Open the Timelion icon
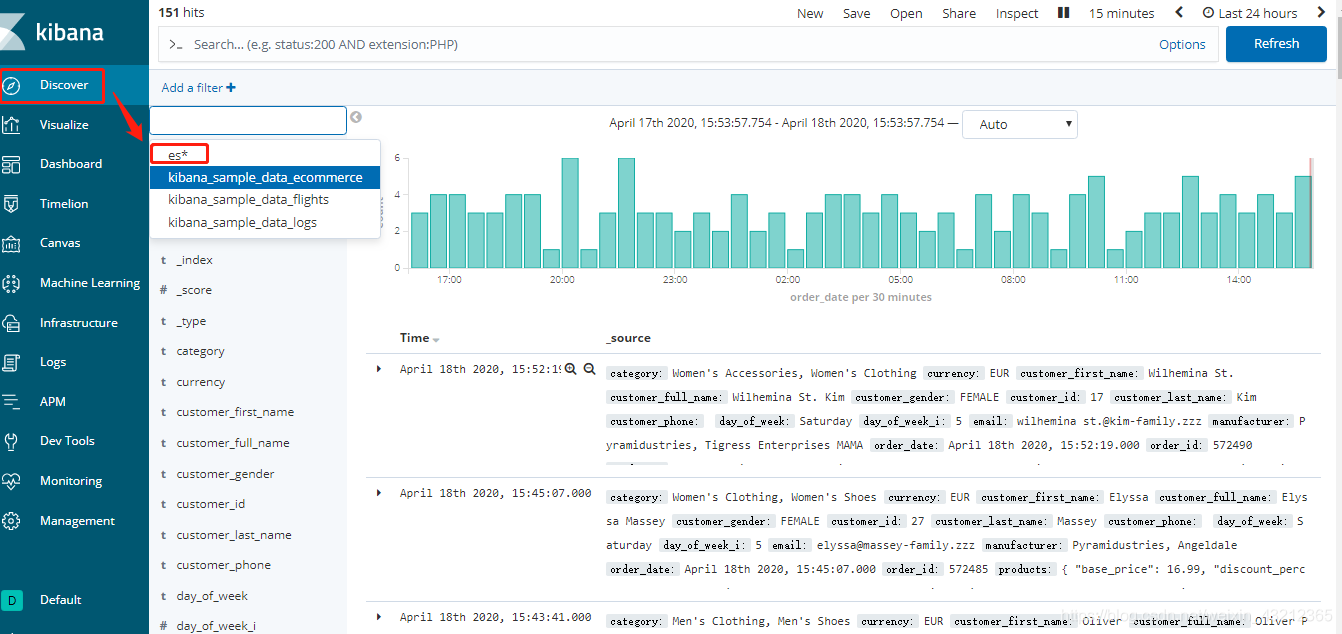Image resolution: width=1342 pixels, height=634 pixels. tap(12, 204)
